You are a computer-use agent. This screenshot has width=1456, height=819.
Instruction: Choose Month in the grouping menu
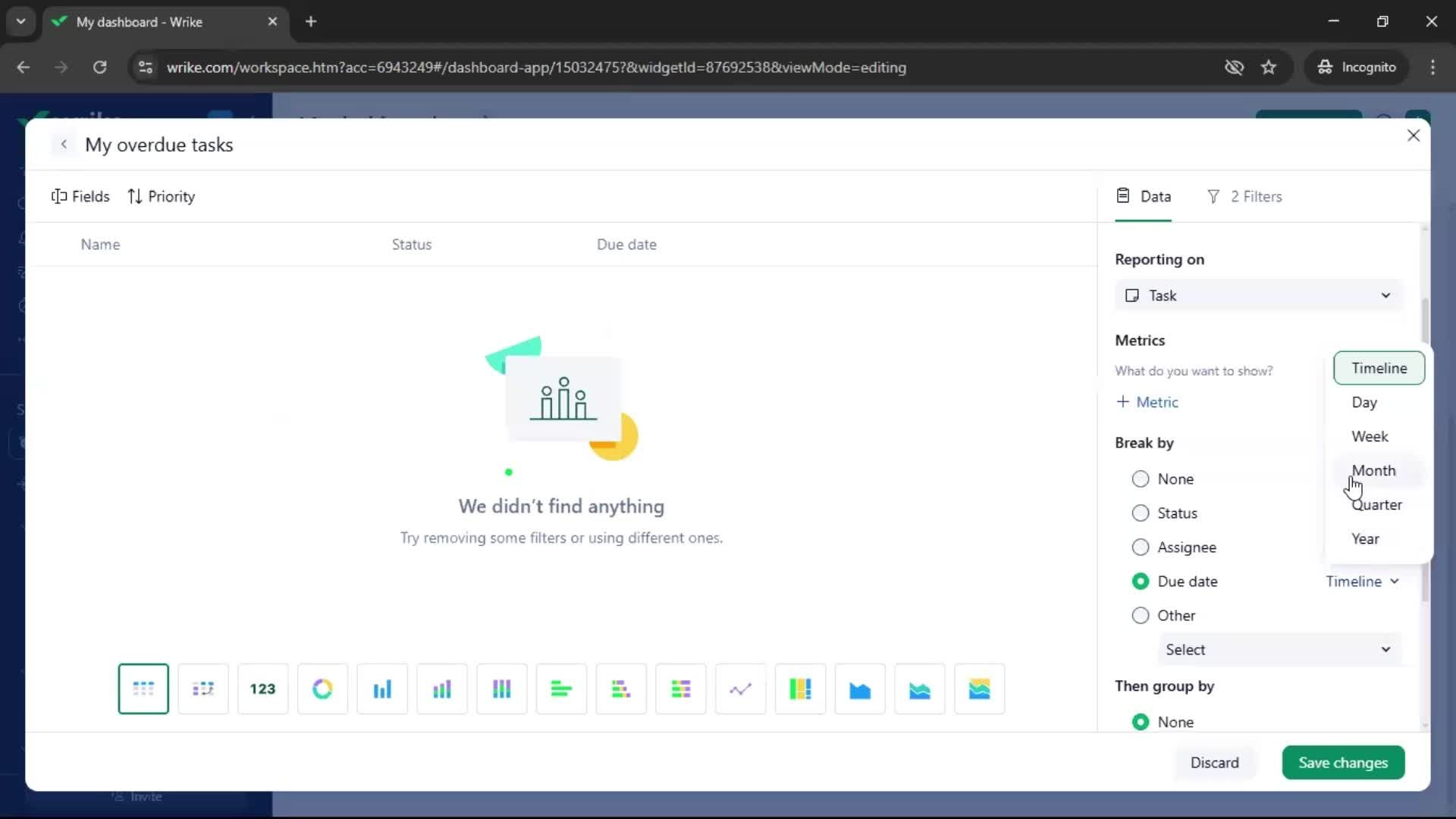click(1379, 470)
